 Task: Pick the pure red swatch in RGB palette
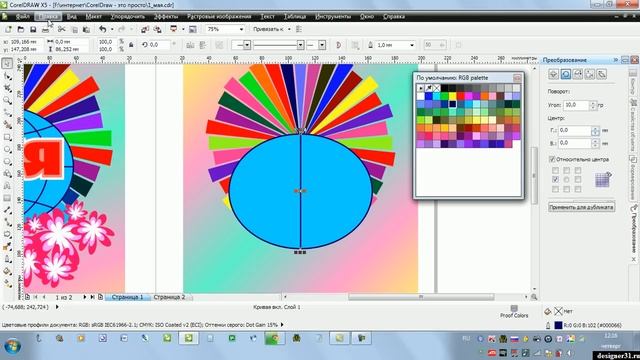tap(460, 96)
